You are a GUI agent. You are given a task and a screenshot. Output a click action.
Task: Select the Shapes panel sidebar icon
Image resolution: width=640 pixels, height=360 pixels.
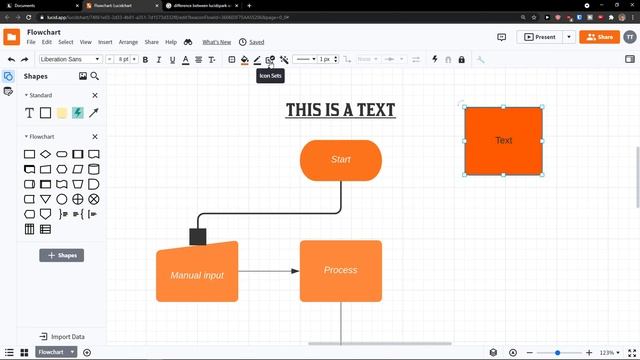point(8,76)
